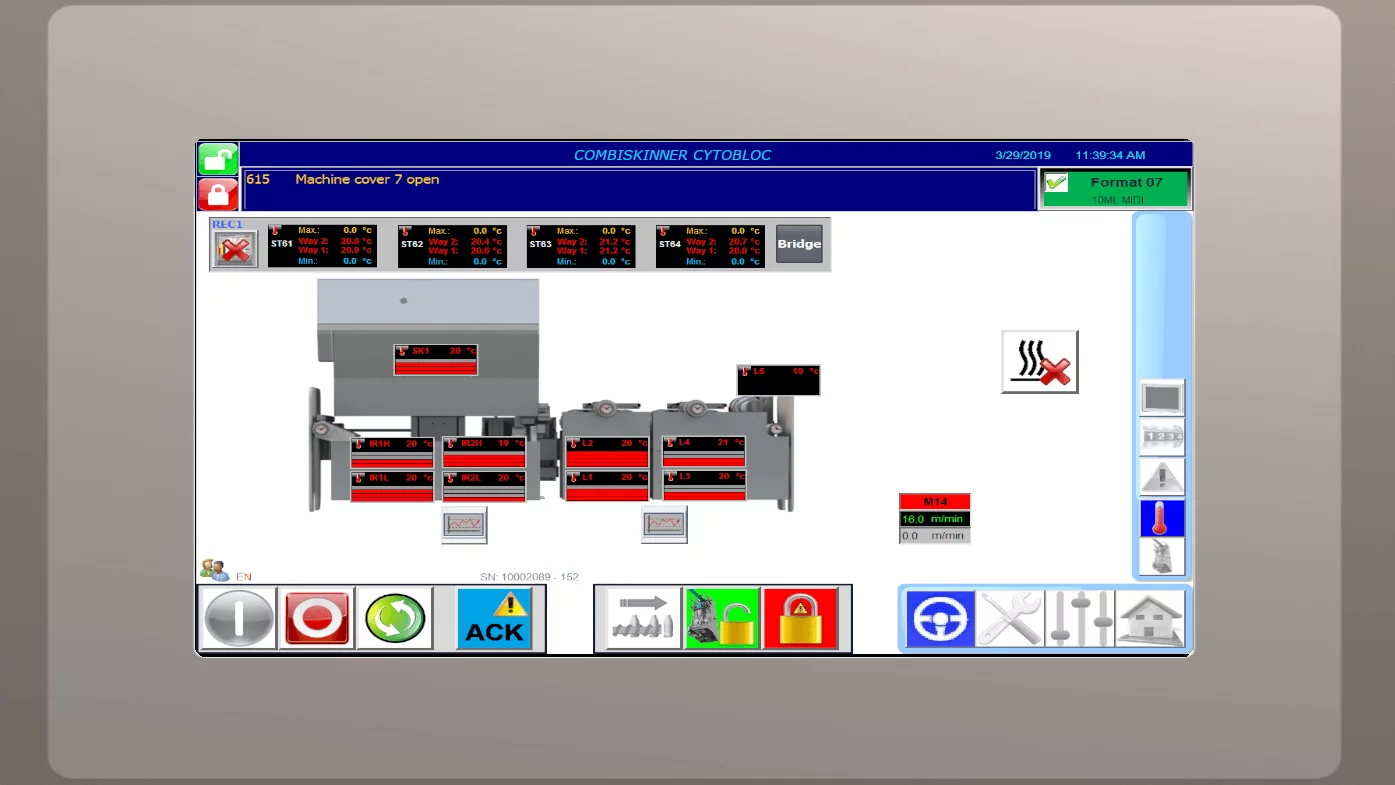This screenshot has height=785, width=1395.
Task: Open the trend chart under IR heaters
Action: point(464,524)
